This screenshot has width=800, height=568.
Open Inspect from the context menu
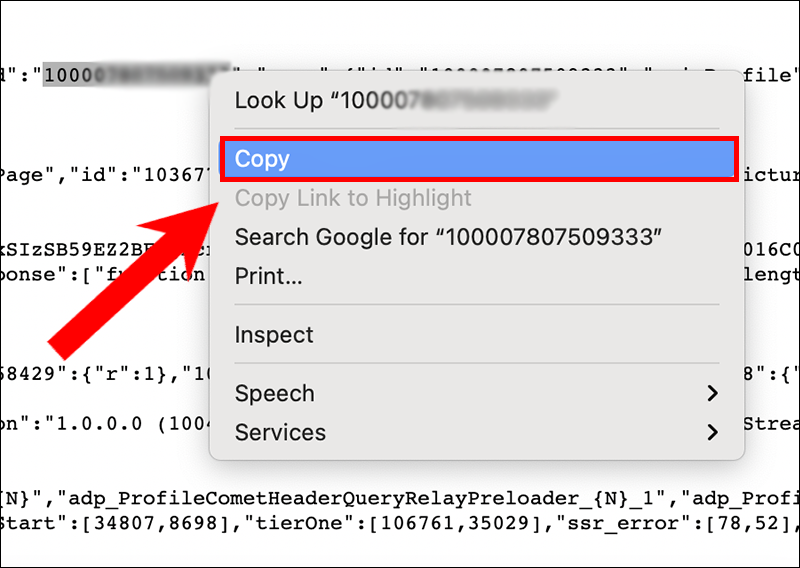point(274,335)
